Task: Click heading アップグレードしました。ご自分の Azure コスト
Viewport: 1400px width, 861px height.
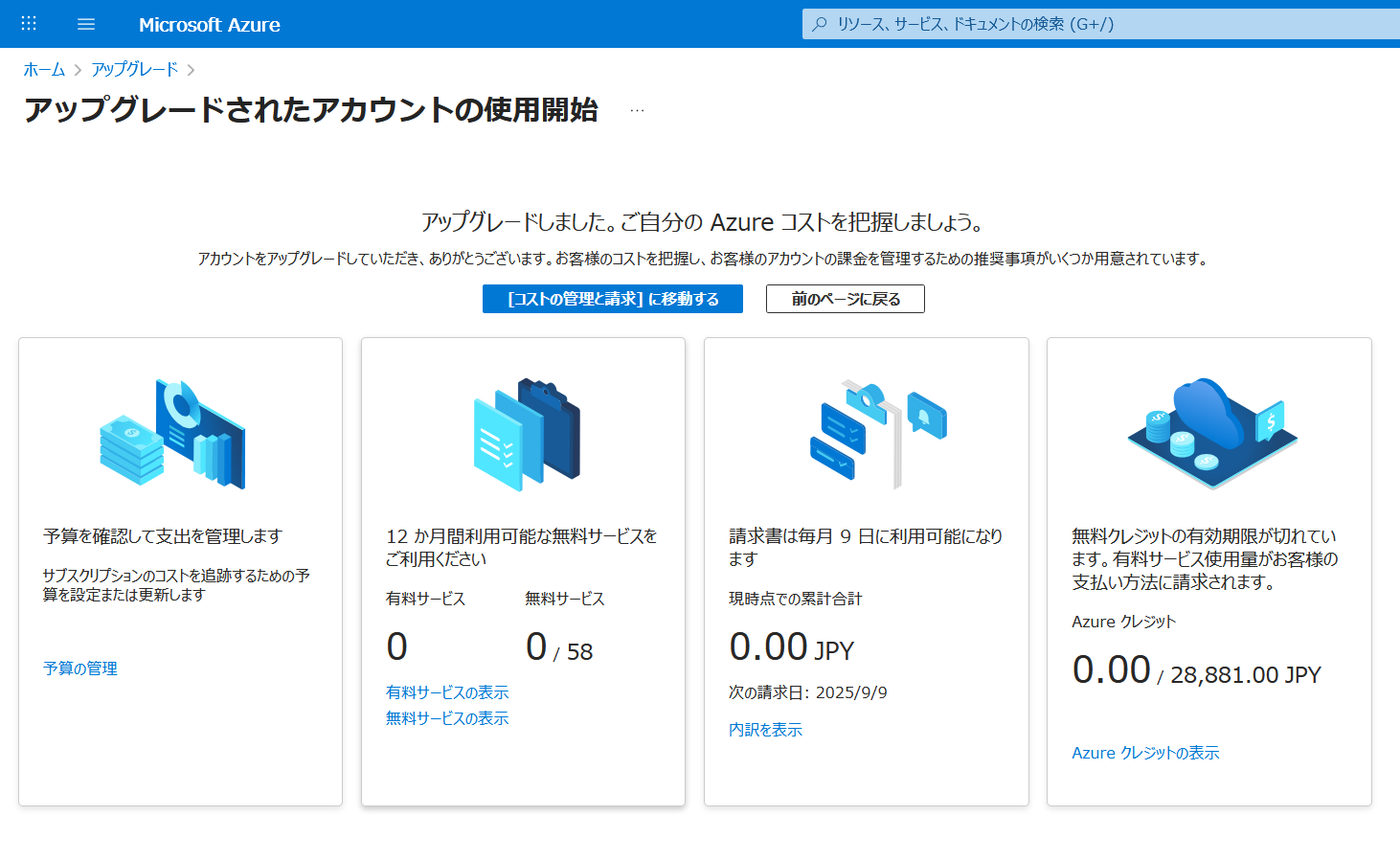Action: point(702,222)
